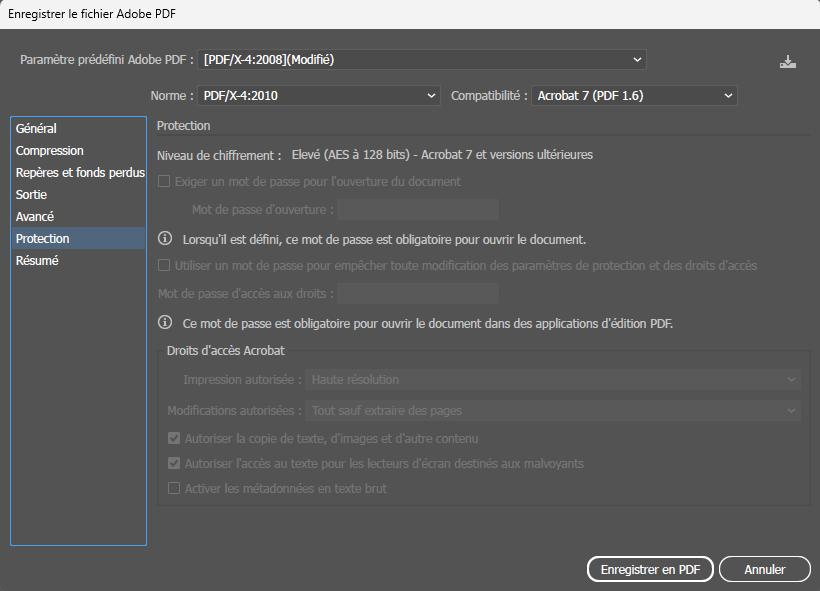
Task: Enable password for modifying protection settings
Action: [166, 266]
